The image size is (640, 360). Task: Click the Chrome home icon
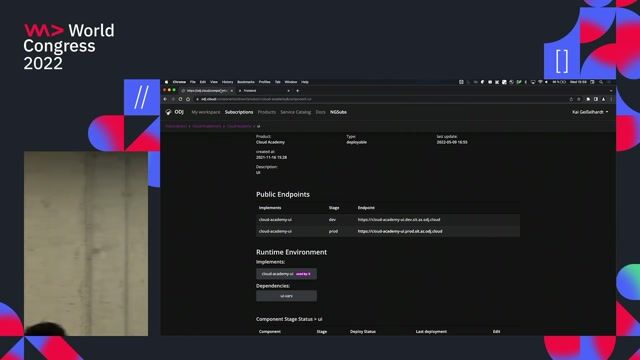188,99
